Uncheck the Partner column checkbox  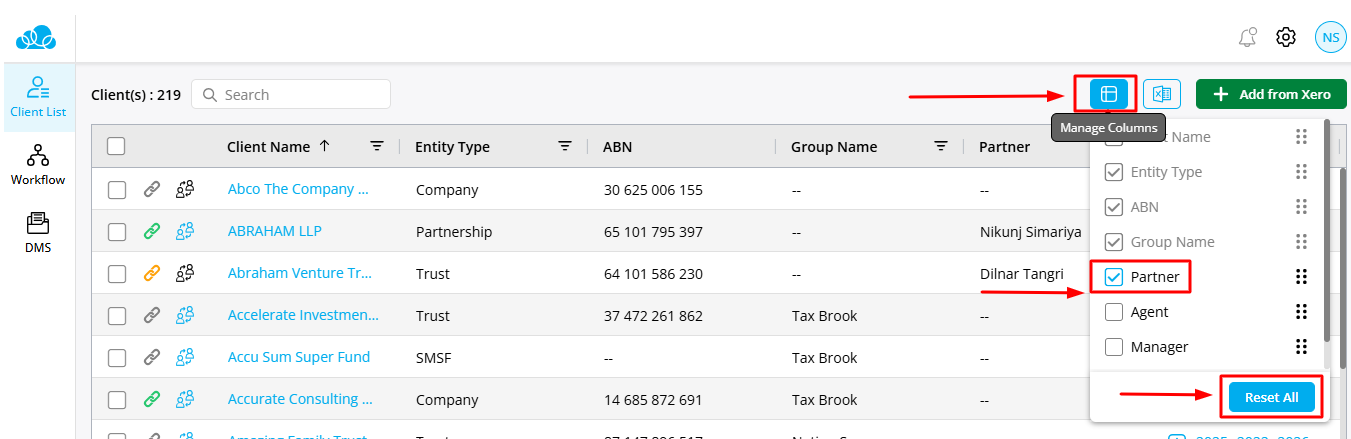(1114, 277)
